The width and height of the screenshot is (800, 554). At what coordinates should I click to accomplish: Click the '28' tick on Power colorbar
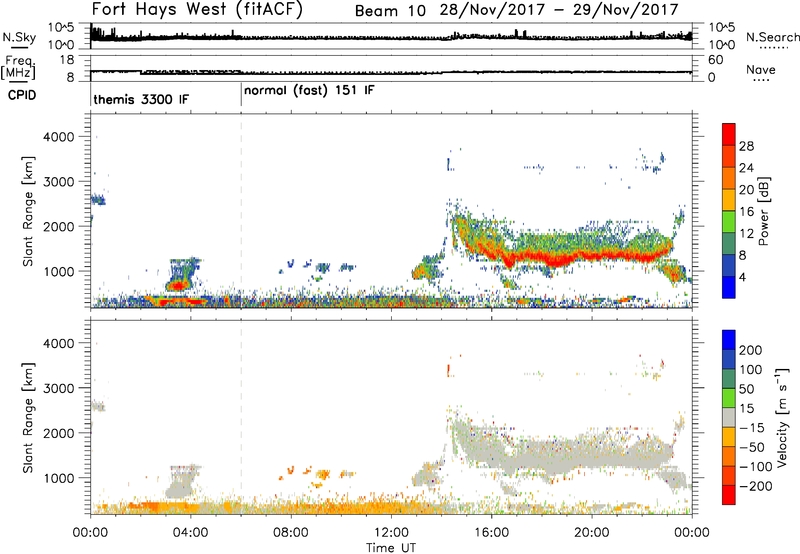tap(746, 146)
